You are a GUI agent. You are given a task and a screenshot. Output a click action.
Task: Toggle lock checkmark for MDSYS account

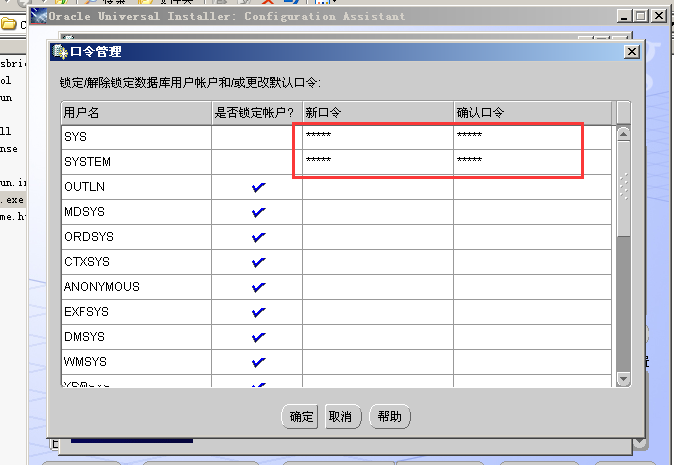pos(258,212)
